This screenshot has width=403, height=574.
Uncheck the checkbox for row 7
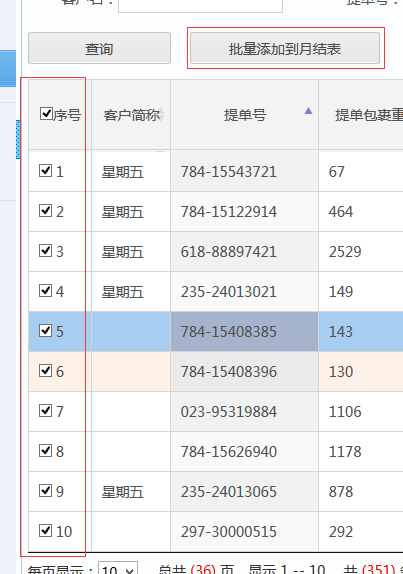tap(45, 410)
